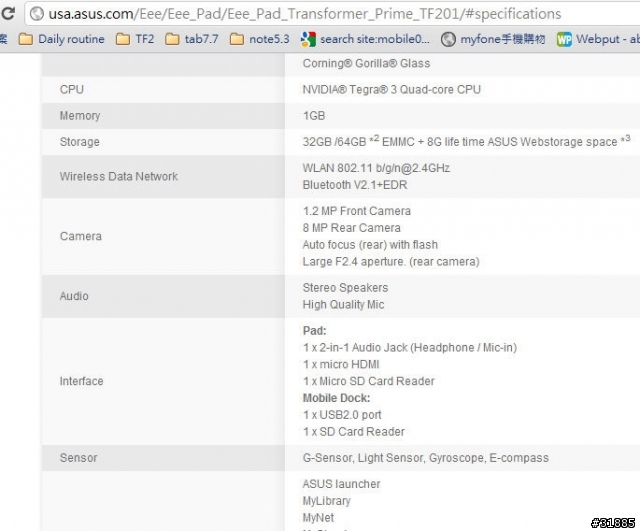Click the MyNet text

318,518
